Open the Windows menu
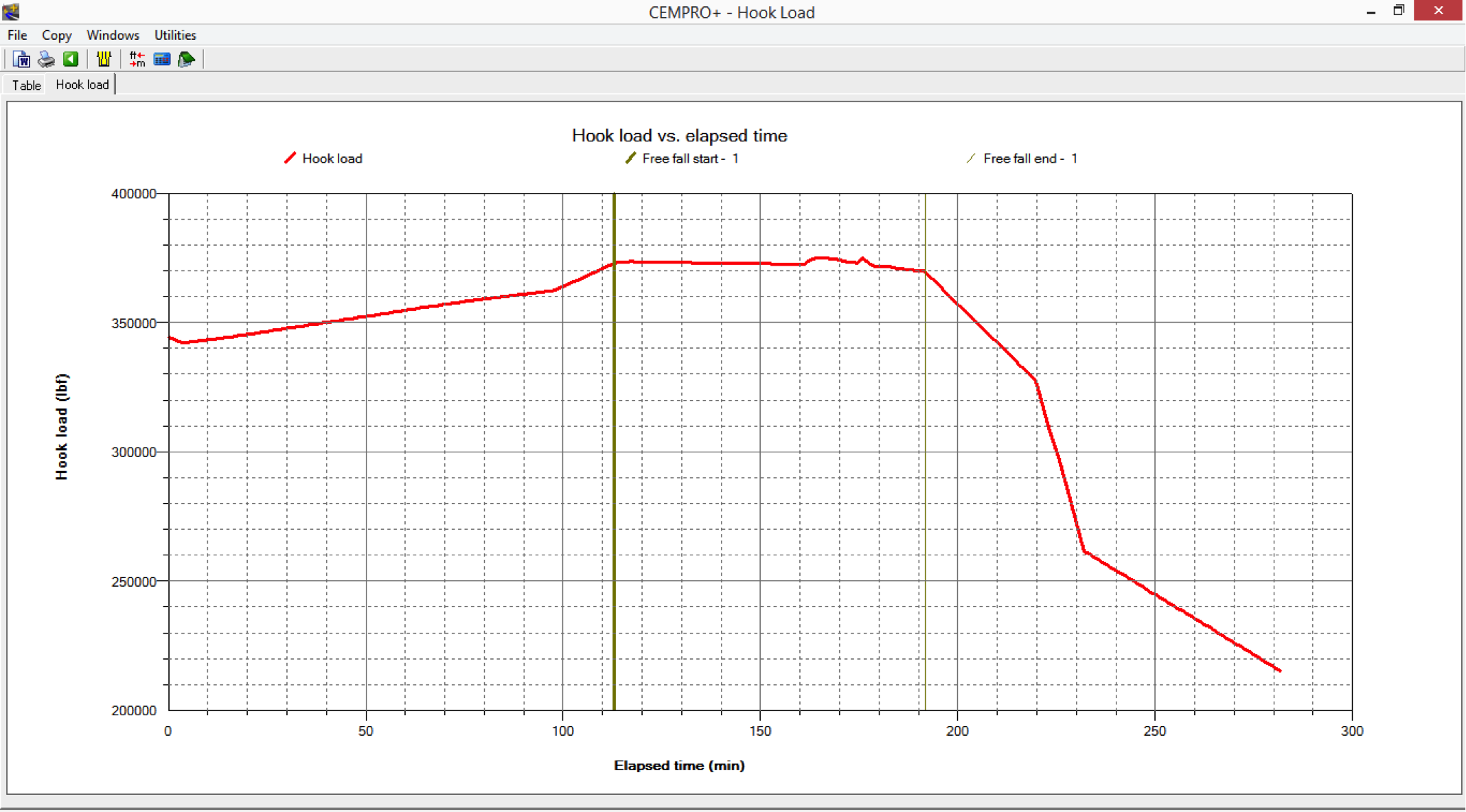 tap(113, 35)
